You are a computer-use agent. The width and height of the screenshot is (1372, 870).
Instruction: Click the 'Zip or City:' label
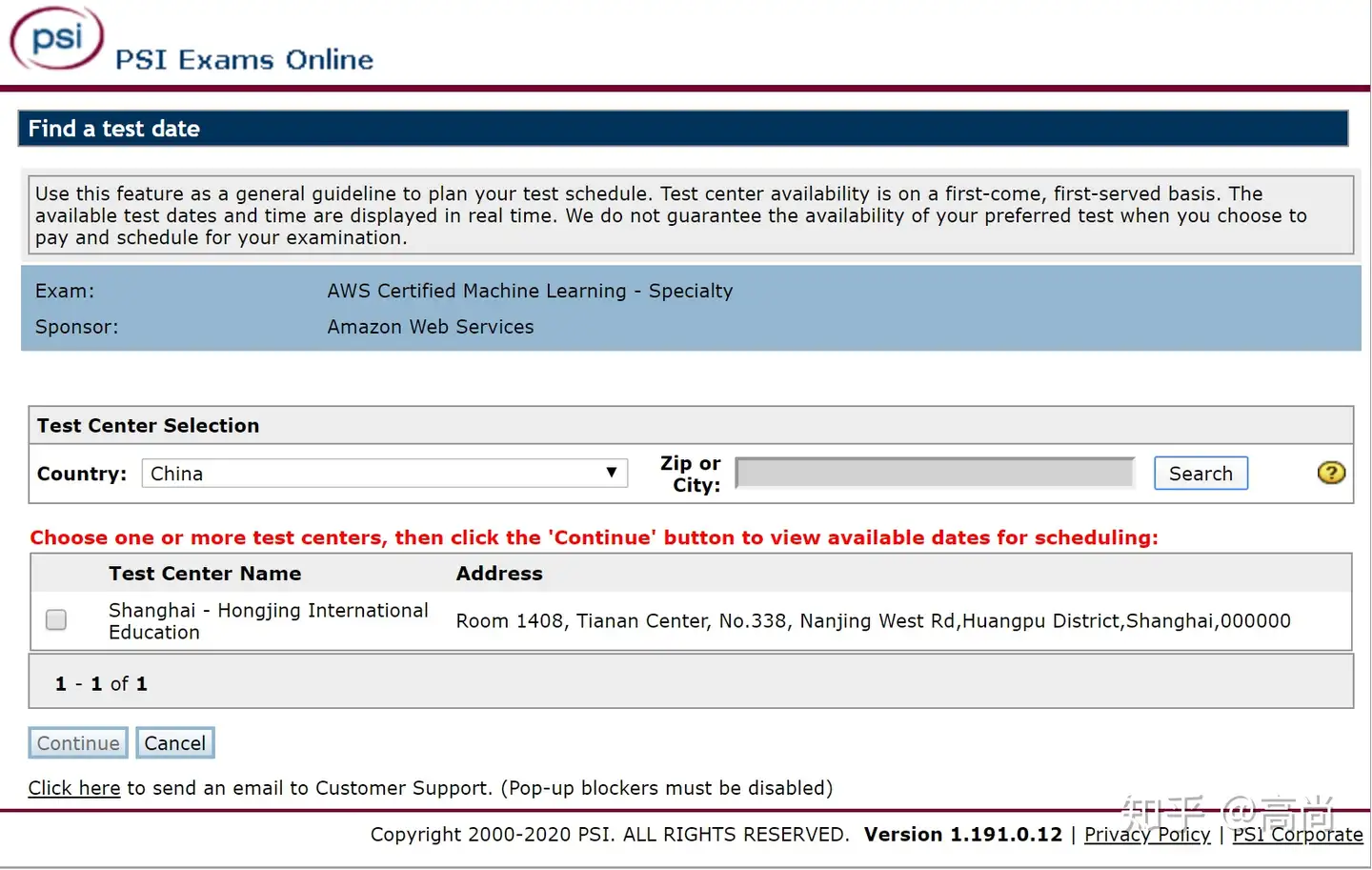pos(691,474)
